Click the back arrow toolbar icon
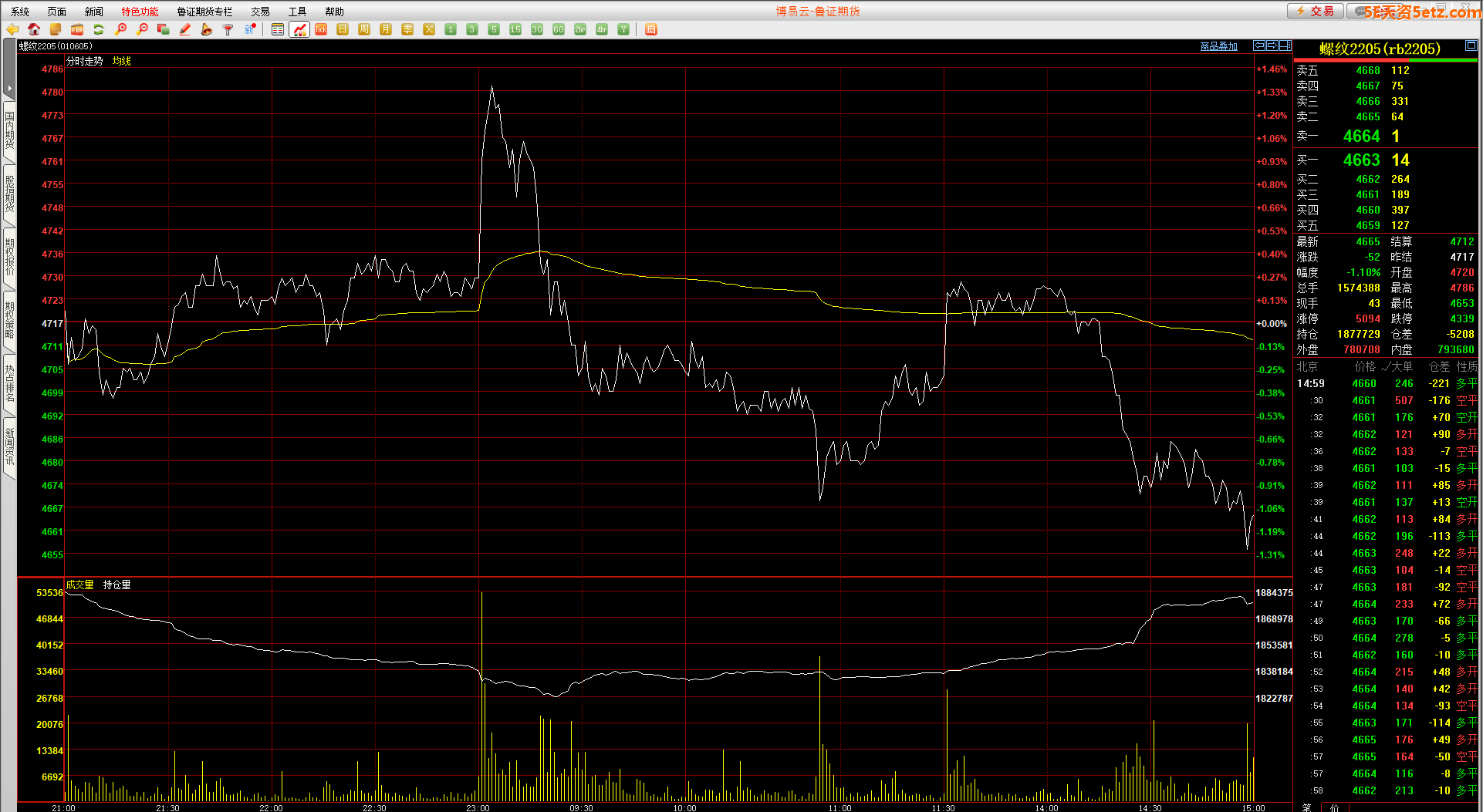This screenshot has width=1483, height=812. click(x=12, y=29)
